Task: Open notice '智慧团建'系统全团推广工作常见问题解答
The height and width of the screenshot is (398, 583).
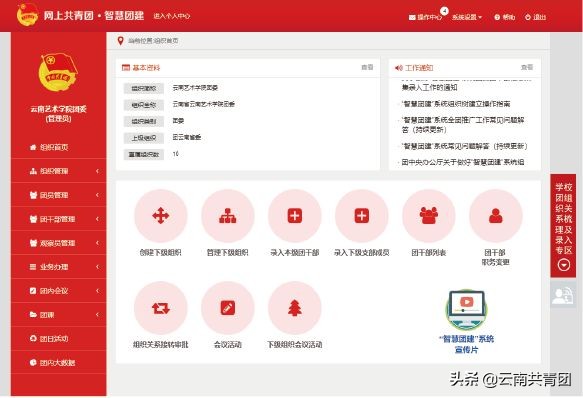Action: coord(463,125)
